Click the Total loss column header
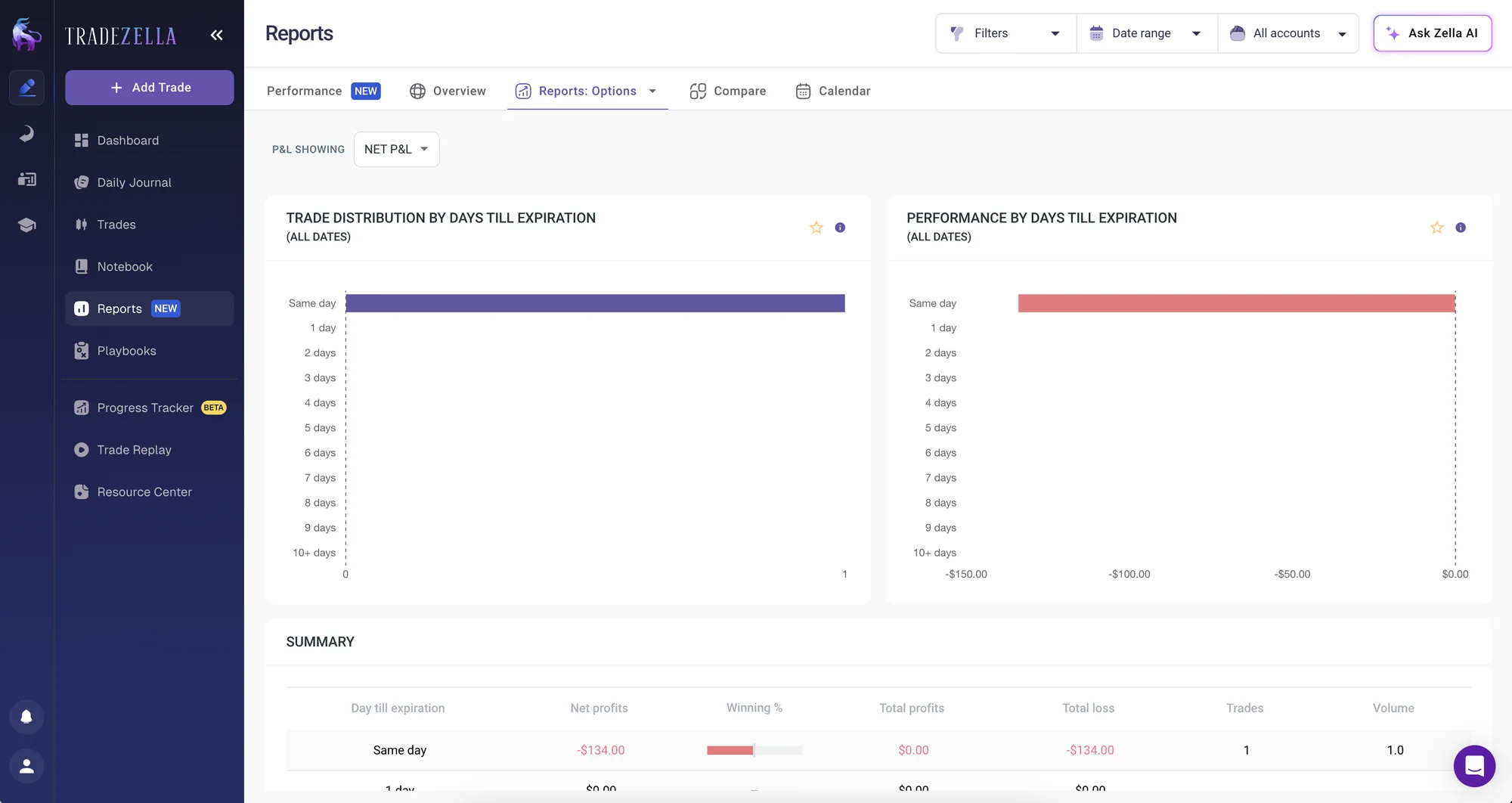This screenshot has height=803, width=1512. tap(1089, 708)
